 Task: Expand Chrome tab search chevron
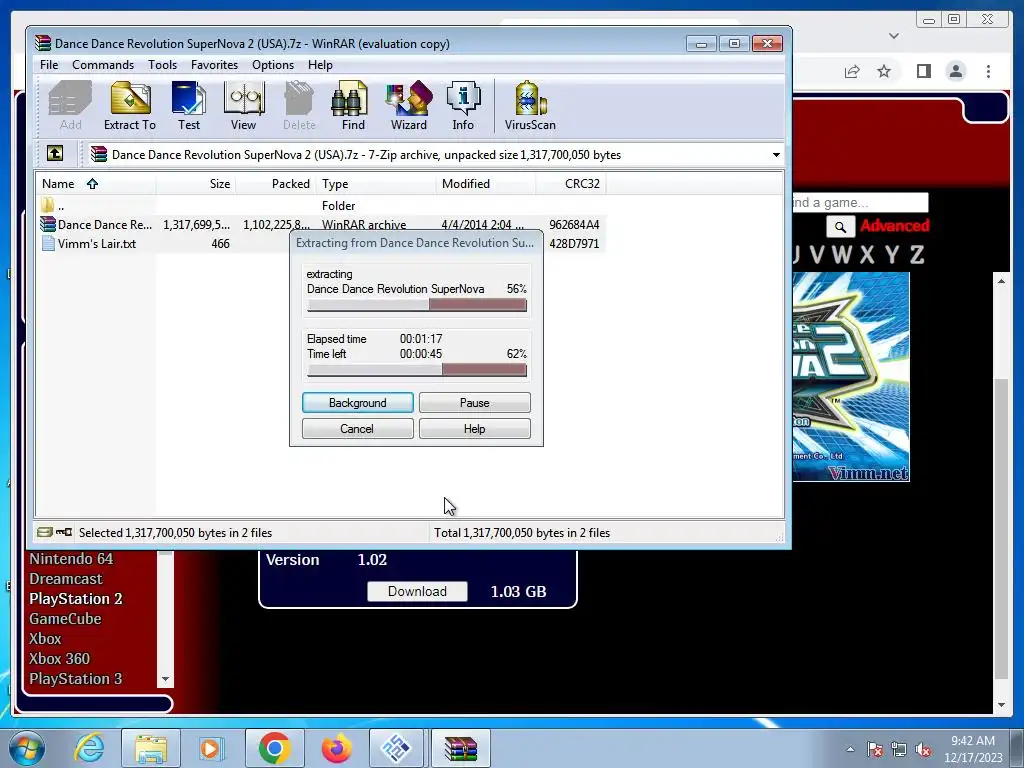[894, 35]
